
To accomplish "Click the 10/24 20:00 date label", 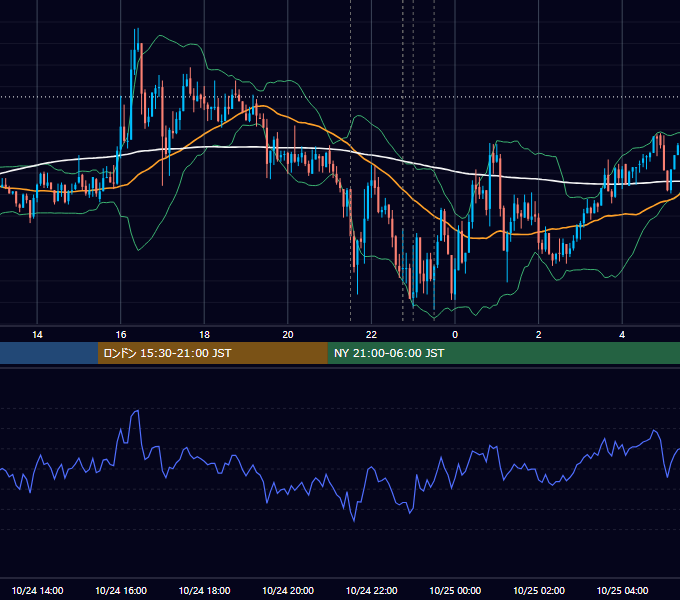I will (x=288, y=590).
